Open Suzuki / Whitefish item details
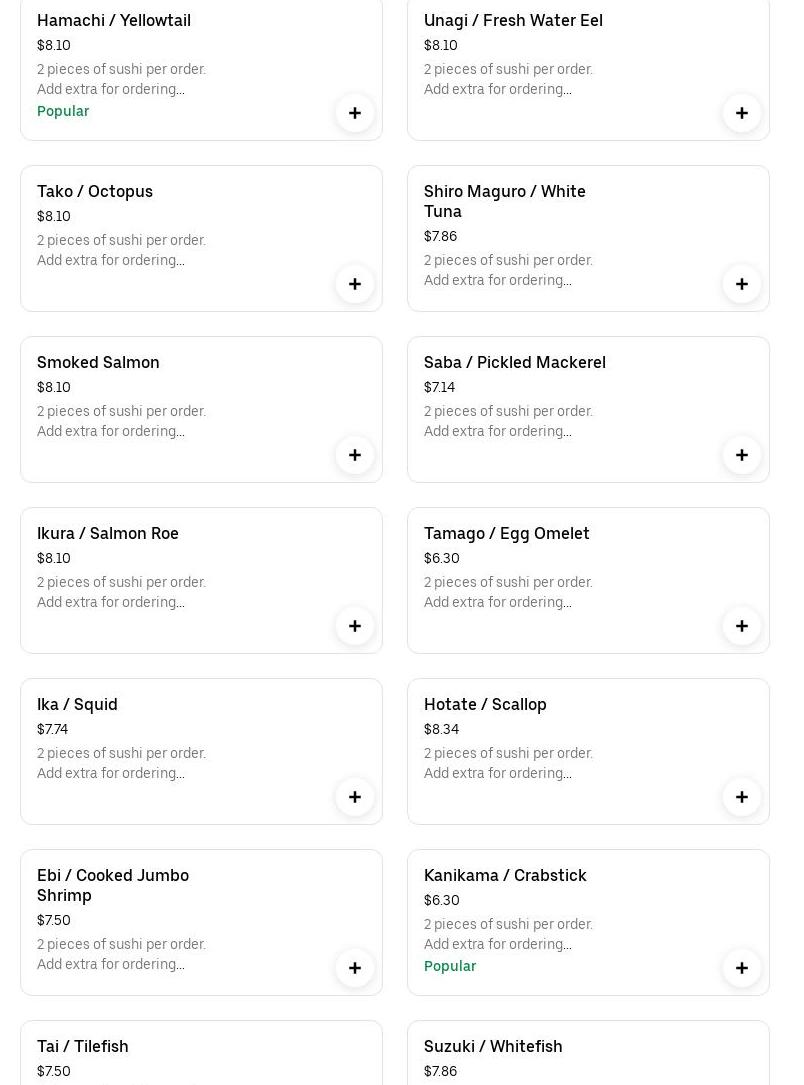 pyautogui.click(x=493, y=1046)
